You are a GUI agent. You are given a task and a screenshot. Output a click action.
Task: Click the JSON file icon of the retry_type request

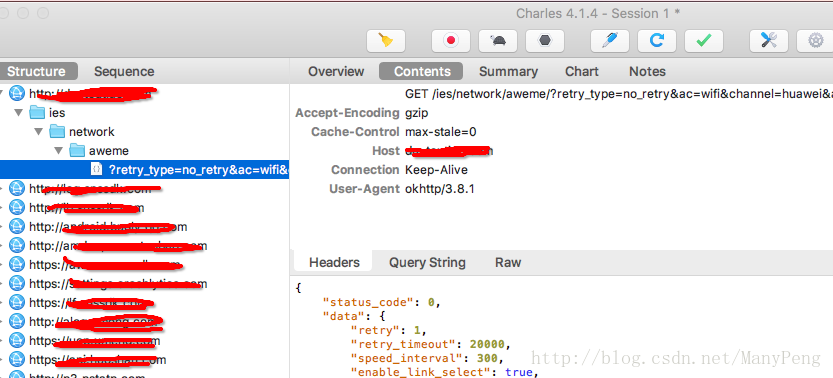click(97, 169)
